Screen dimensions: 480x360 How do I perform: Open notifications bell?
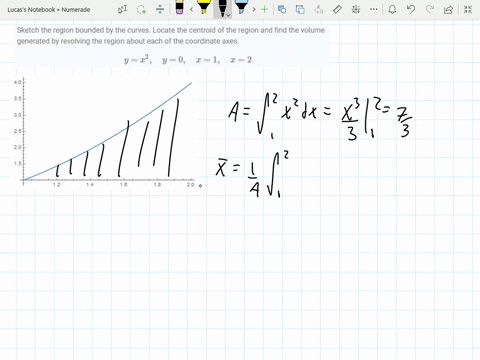(392, 9)
